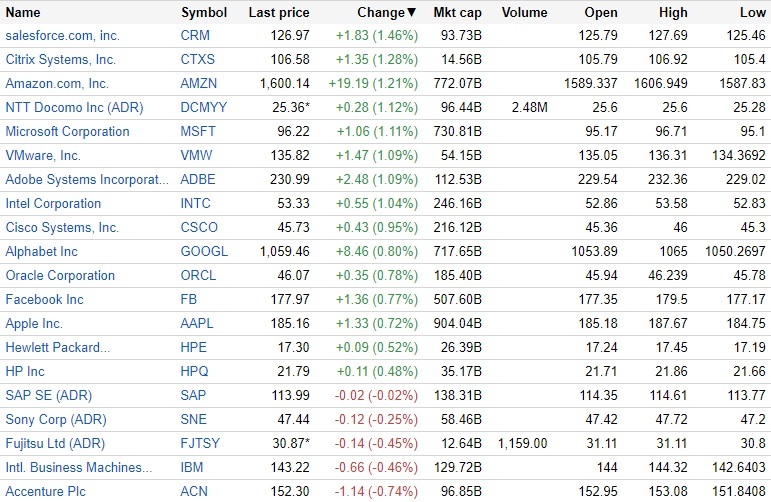Click the Microsoft Corporation link
The image size is (771, 502).
point(68,132)
